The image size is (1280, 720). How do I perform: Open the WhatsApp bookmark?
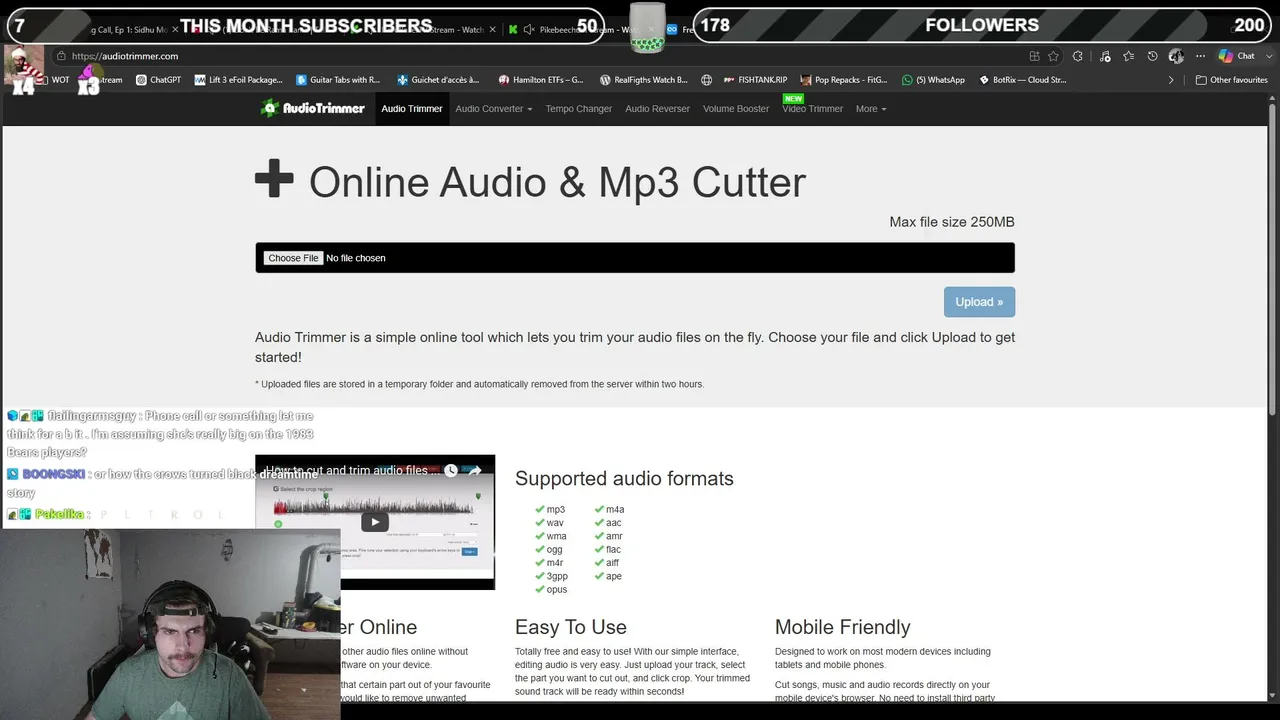click(933, 80)
